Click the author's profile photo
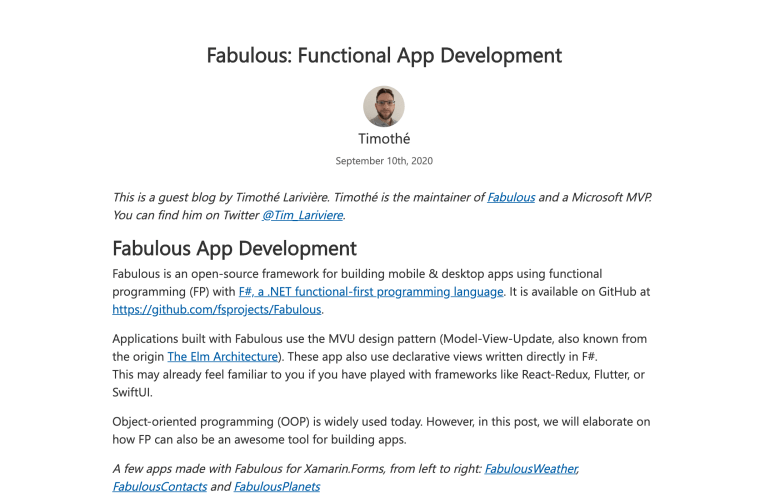Image resolution: width=770 pixels, height=500 pixels. [x=384, y=106]
